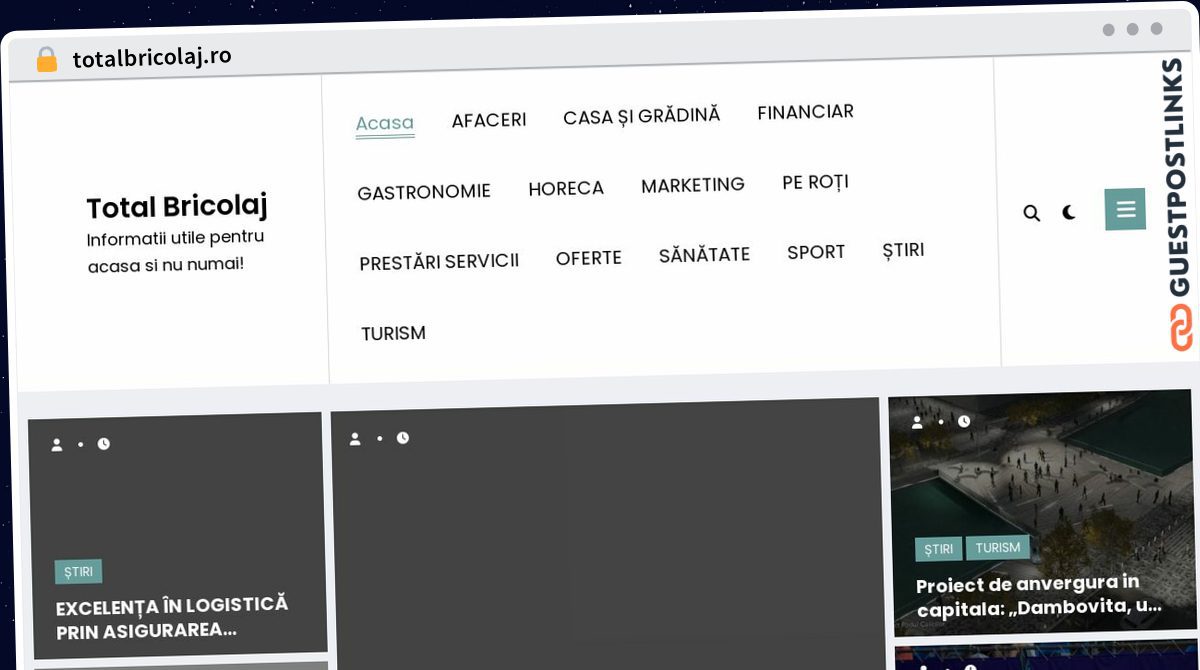Open CASA ȘI GRĂDINĂ category
Screen dimensions: 1200x670
641,116
